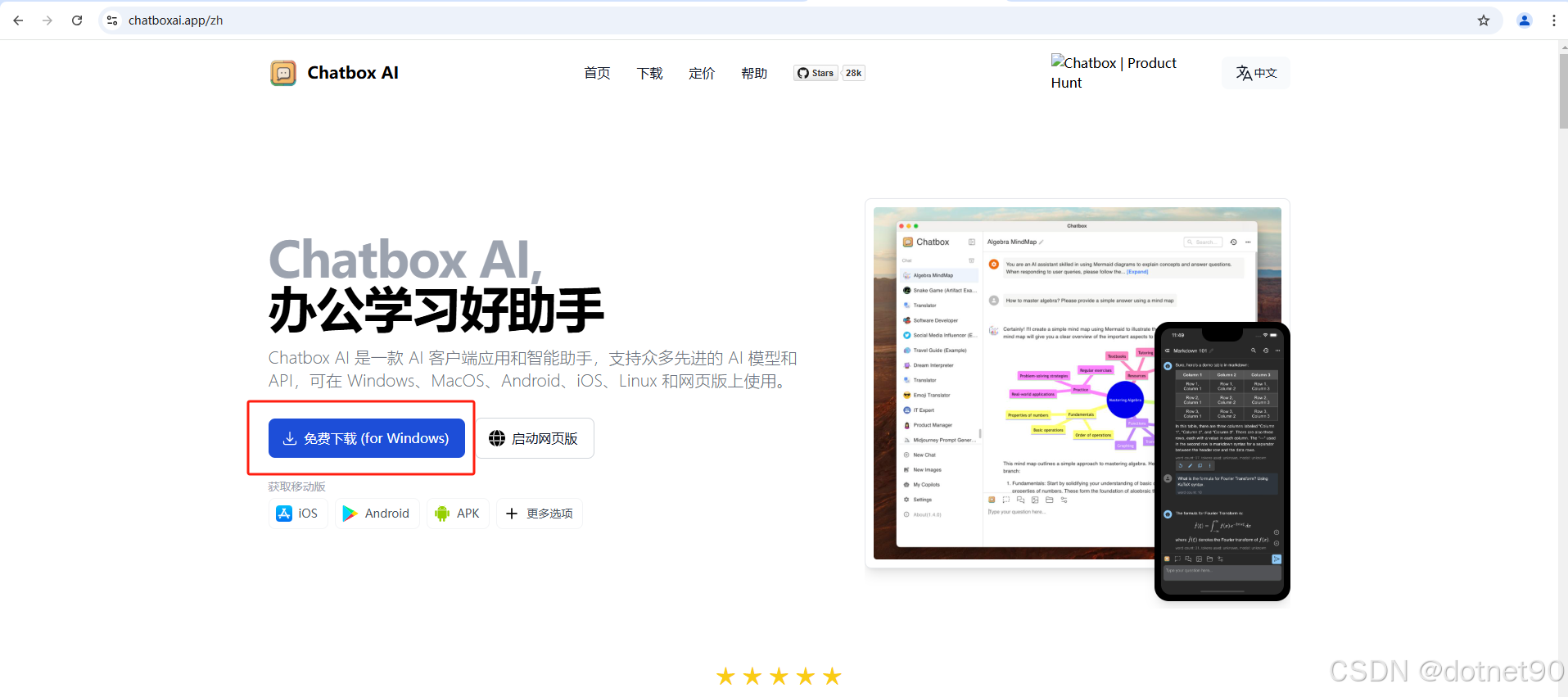Click the address bar URL field

tap(799, 20)
